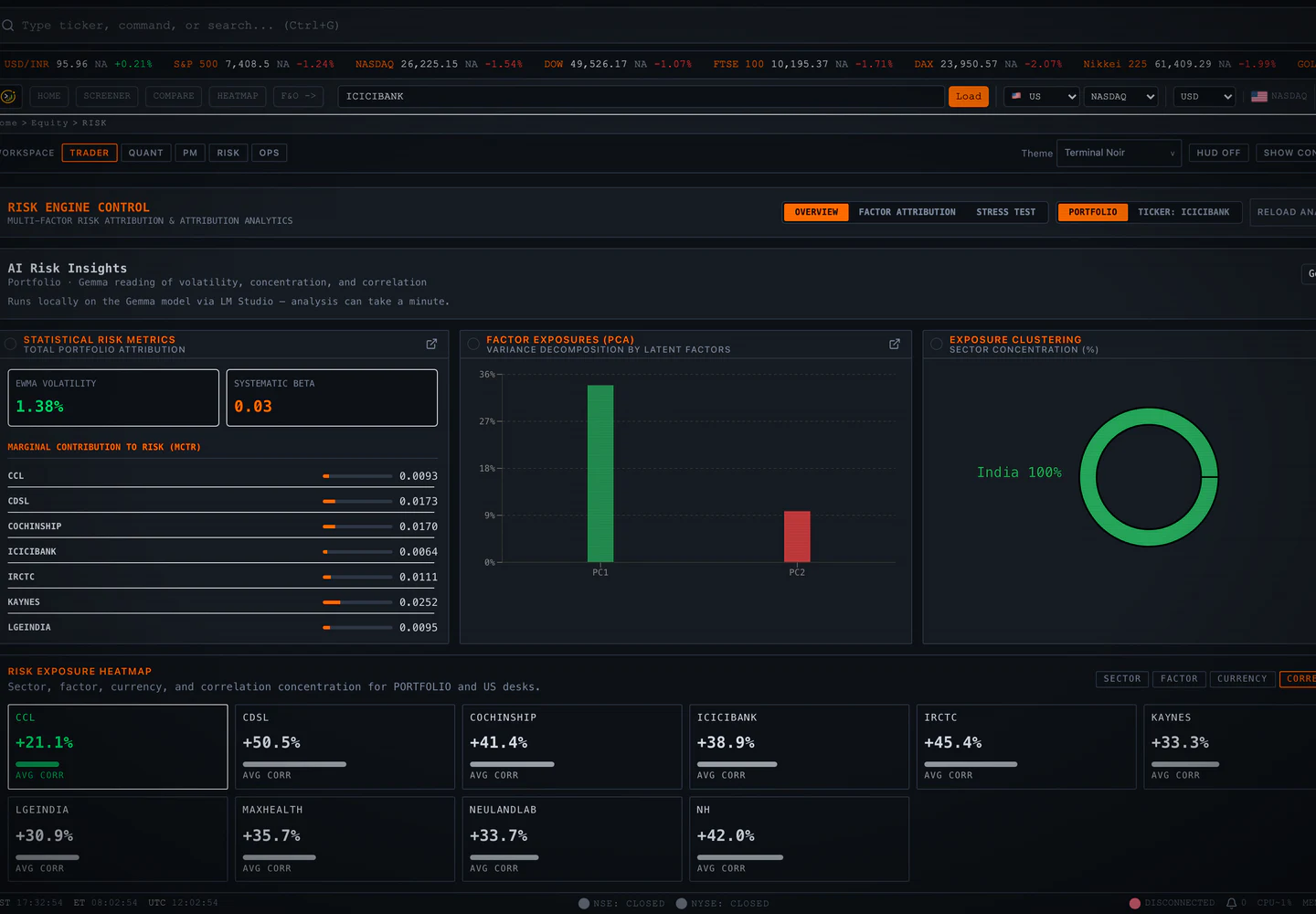Select the CCL correlation card
The height and width of the screenshot is (914, 1316).
(118, 747)
